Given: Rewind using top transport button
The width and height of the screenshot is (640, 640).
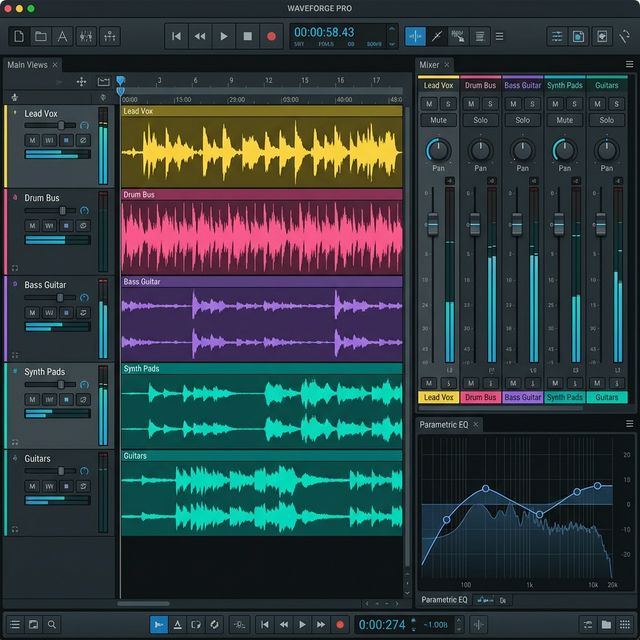Looking at the screenshot, I should (200, 36).
